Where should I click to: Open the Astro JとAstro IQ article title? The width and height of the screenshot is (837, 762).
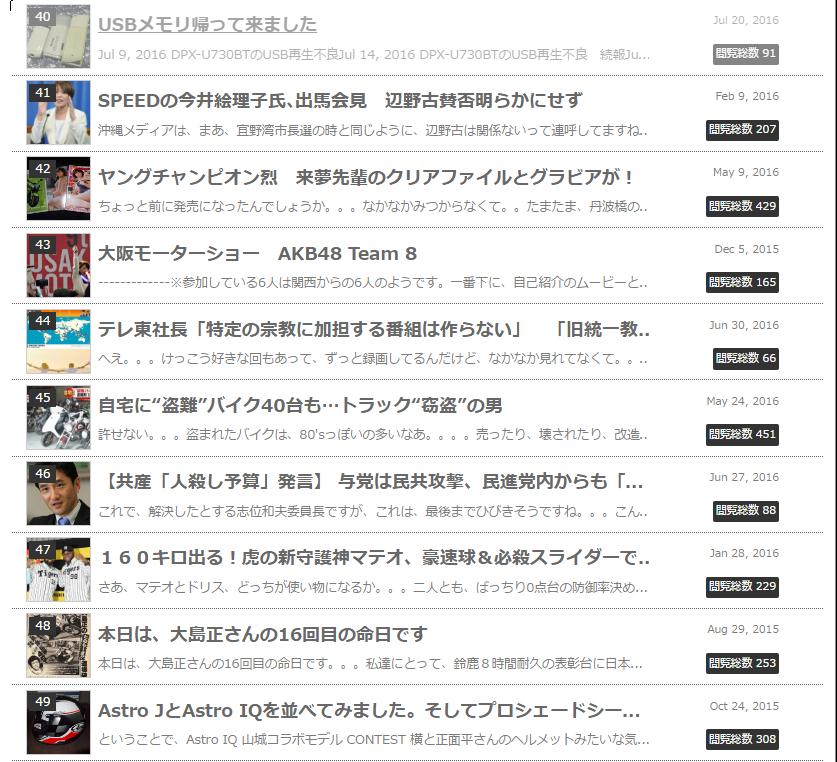tap(369, 711)
